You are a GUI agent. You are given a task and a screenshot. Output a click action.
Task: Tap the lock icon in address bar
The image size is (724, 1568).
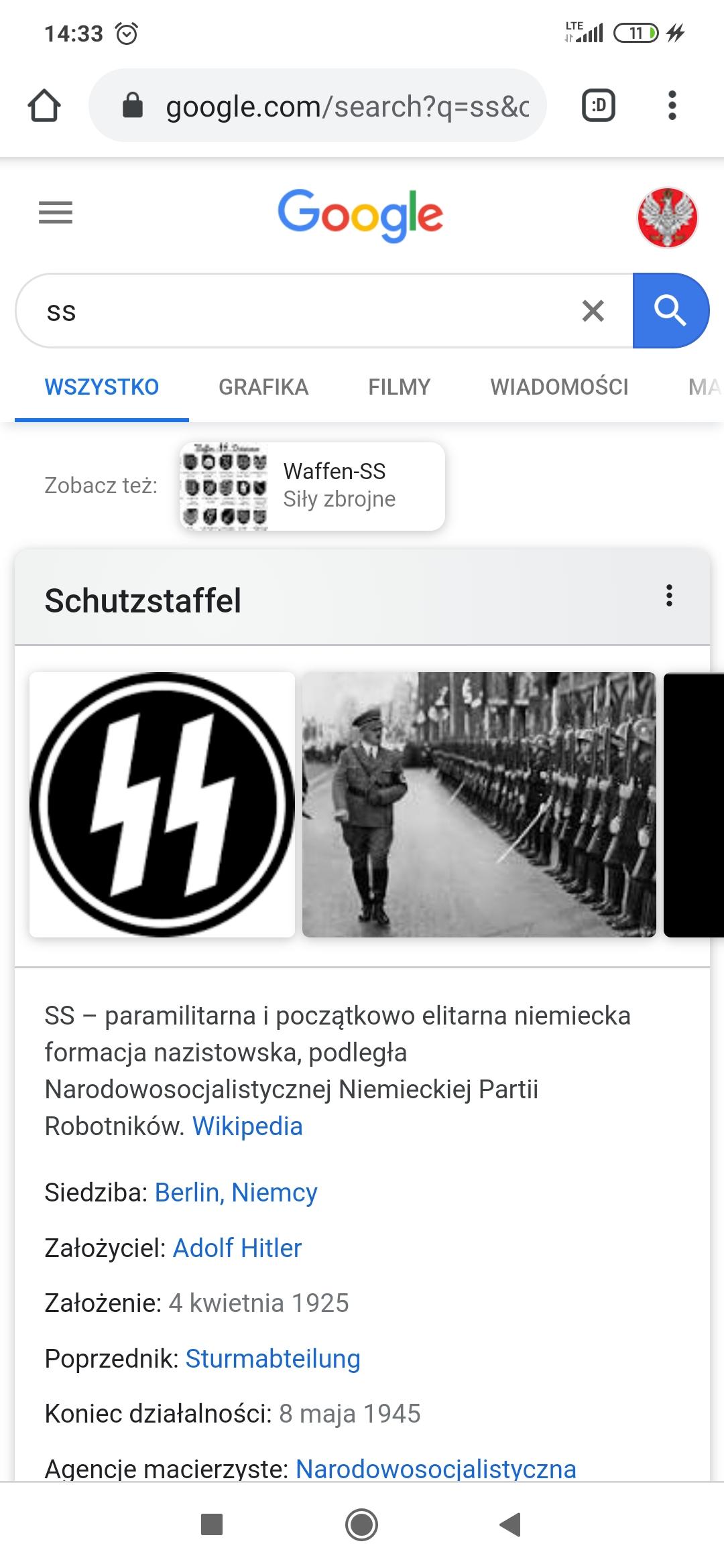point(133,106)
